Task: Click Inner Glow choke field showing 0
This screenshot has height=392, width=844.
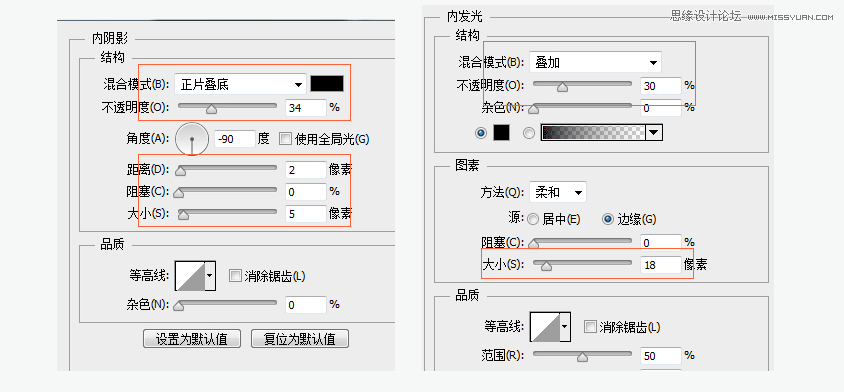Action: pyautogui.click(x=661, y=243)
